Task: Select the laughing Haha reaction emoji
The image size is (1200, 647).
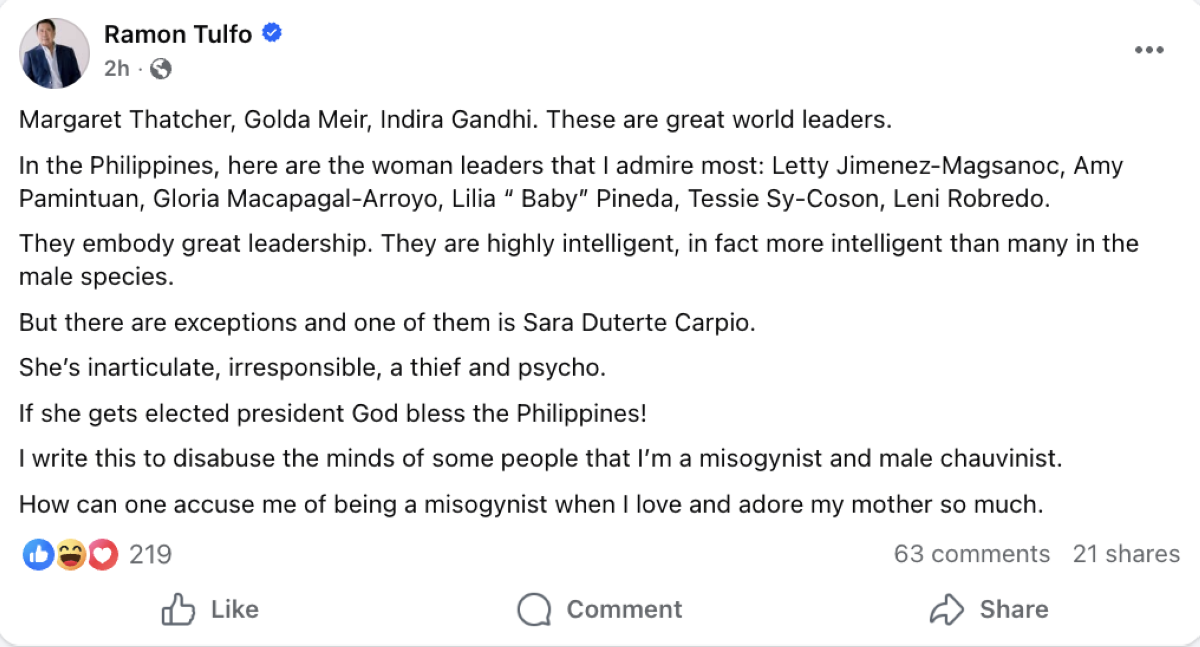Action: 70,554
